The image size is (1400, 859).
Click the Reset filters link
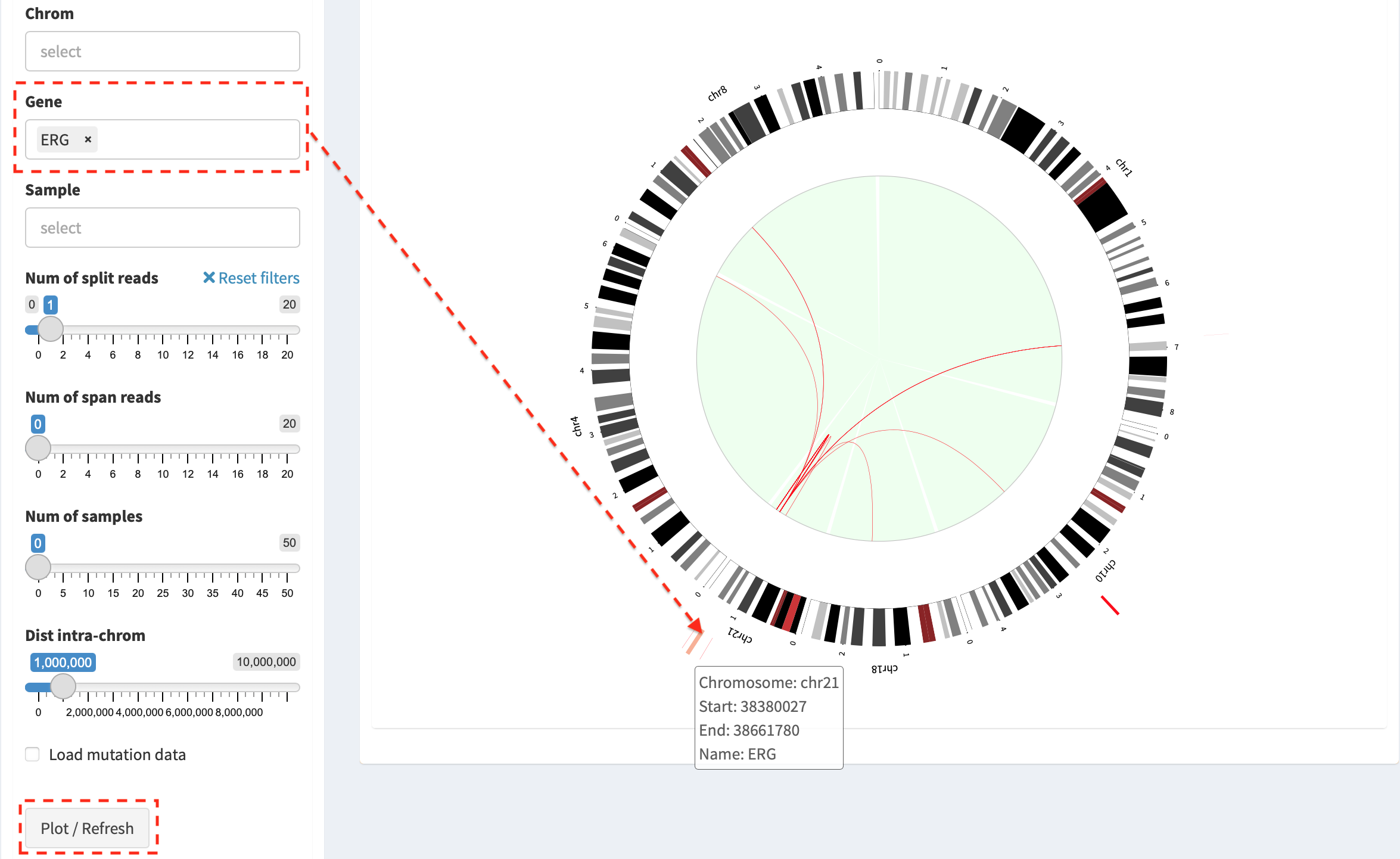click(x=251, y=278)
